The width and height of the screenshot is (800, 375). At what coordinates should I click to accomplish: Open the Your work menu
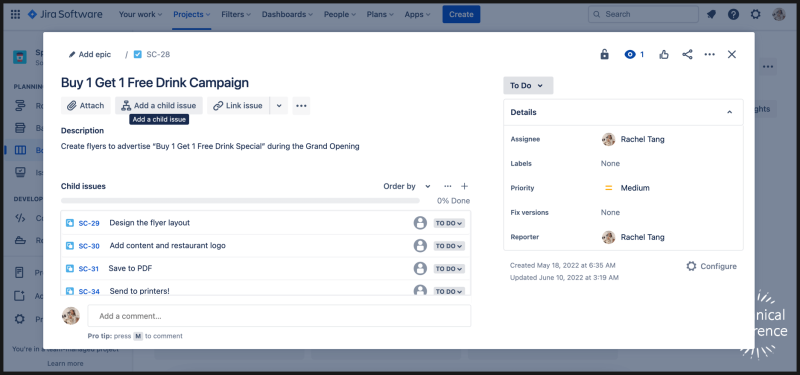pyautogui.click(x=140, y=14)
